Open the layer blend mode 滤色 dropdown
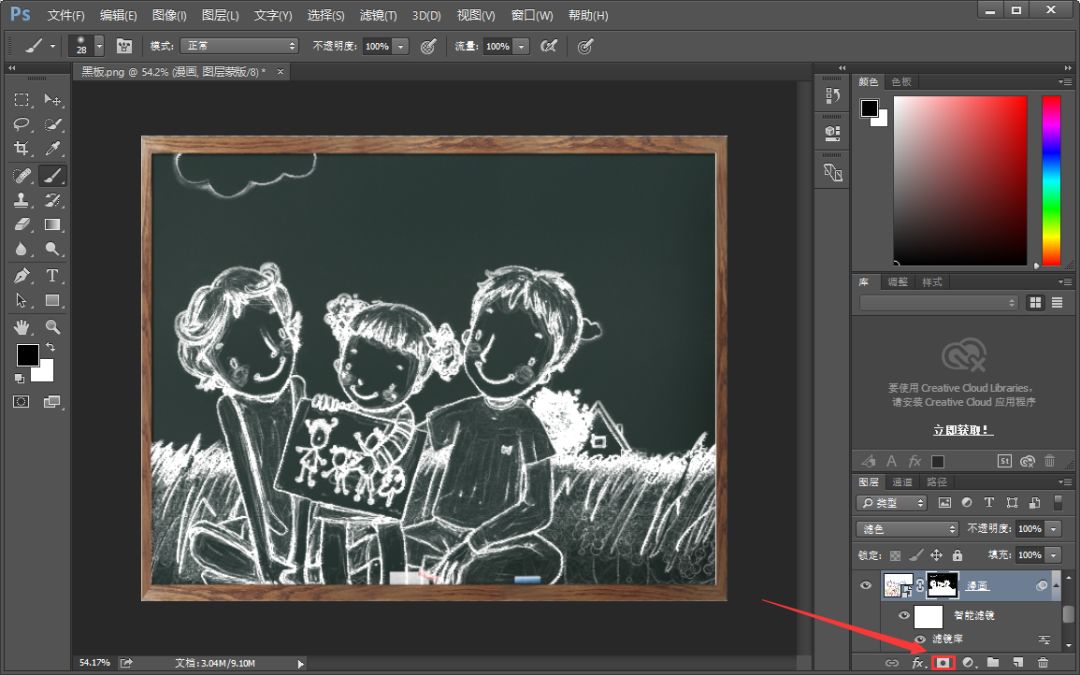The height and width of the screenshot is (675, 1080). [x=907, y=529]
